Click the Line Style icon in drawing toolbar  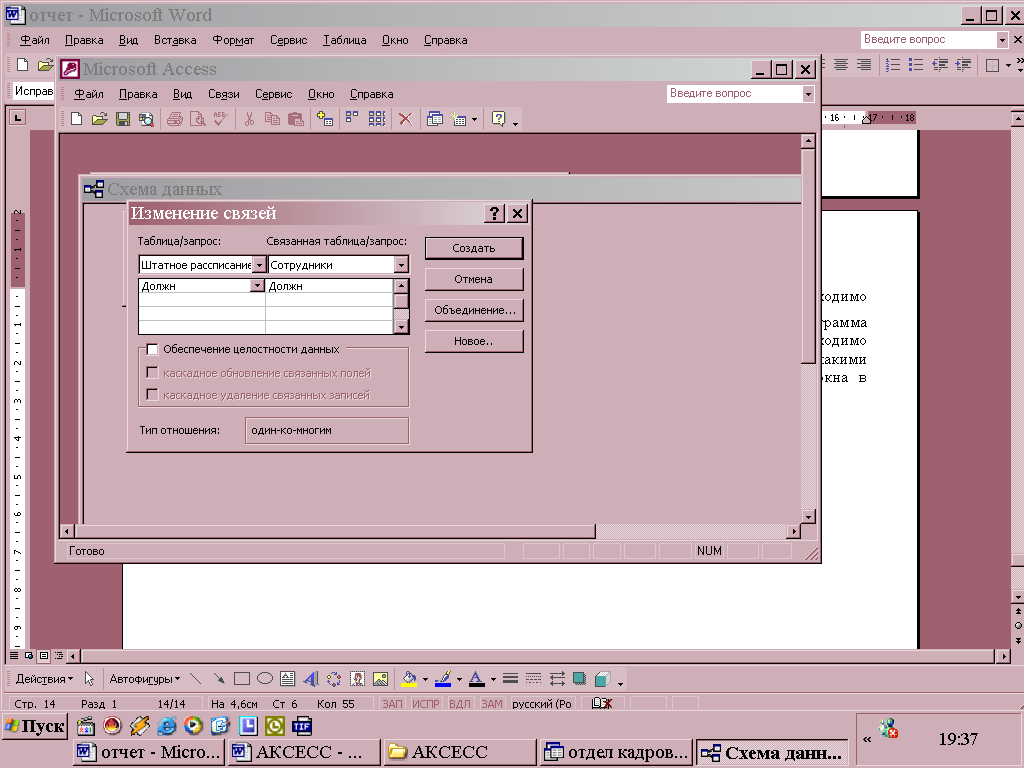(x=511, y=679)
